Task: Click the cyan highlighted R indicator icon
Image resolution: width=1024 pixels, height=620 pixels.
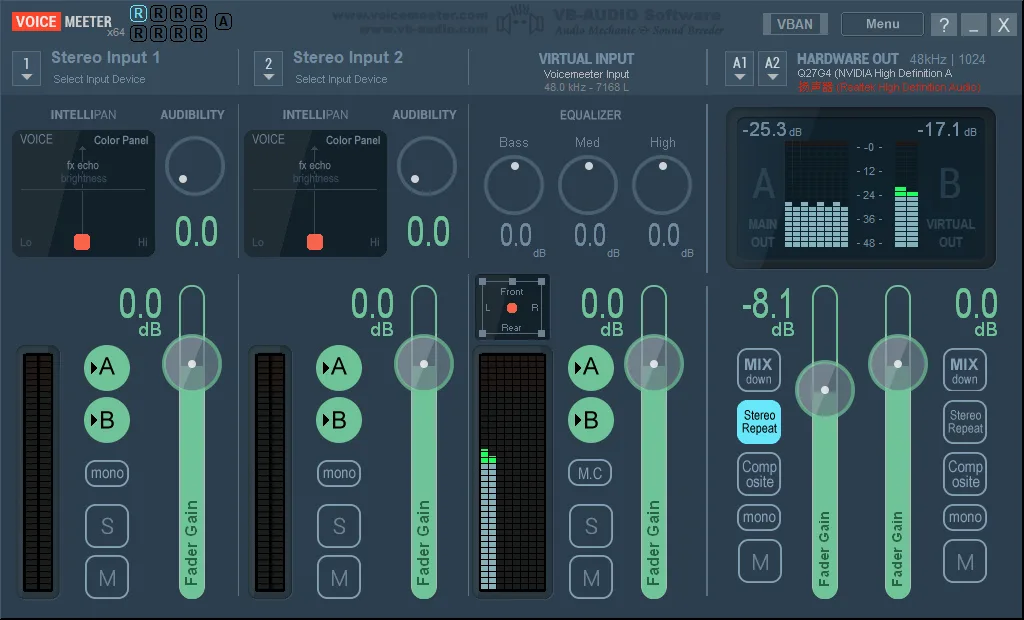Action: [x=138, y=13]
